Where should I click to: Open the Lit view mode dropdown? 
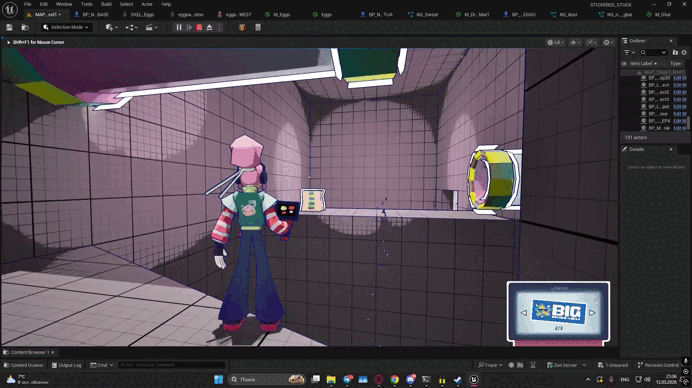555,42
